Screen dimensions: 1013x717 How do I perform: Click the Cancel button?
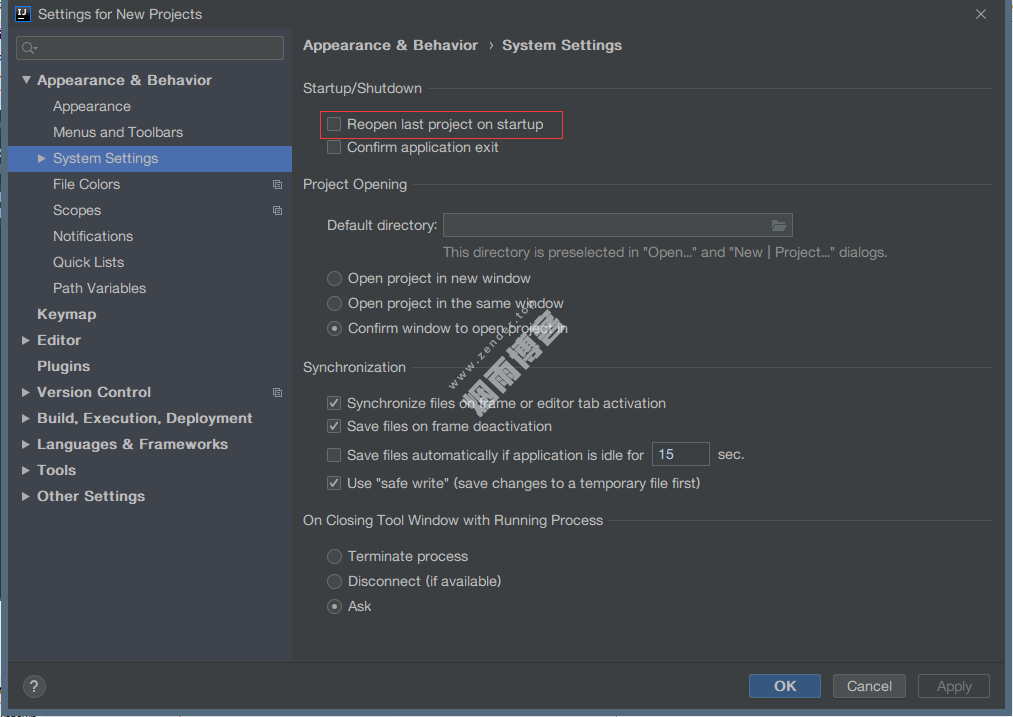[869, 686]
